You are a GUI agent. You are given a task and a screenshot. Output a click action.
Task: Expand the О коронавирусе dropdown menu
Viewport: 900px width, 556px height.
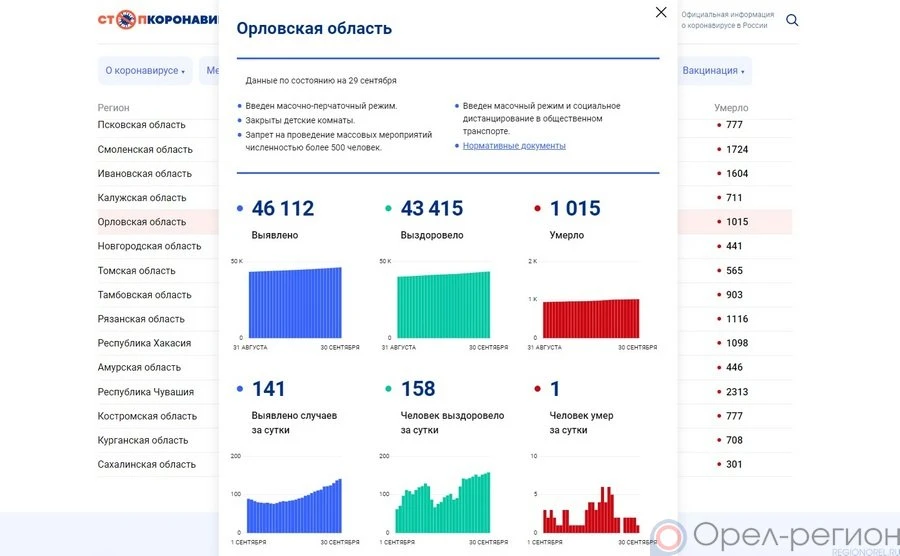pos(145,71)
